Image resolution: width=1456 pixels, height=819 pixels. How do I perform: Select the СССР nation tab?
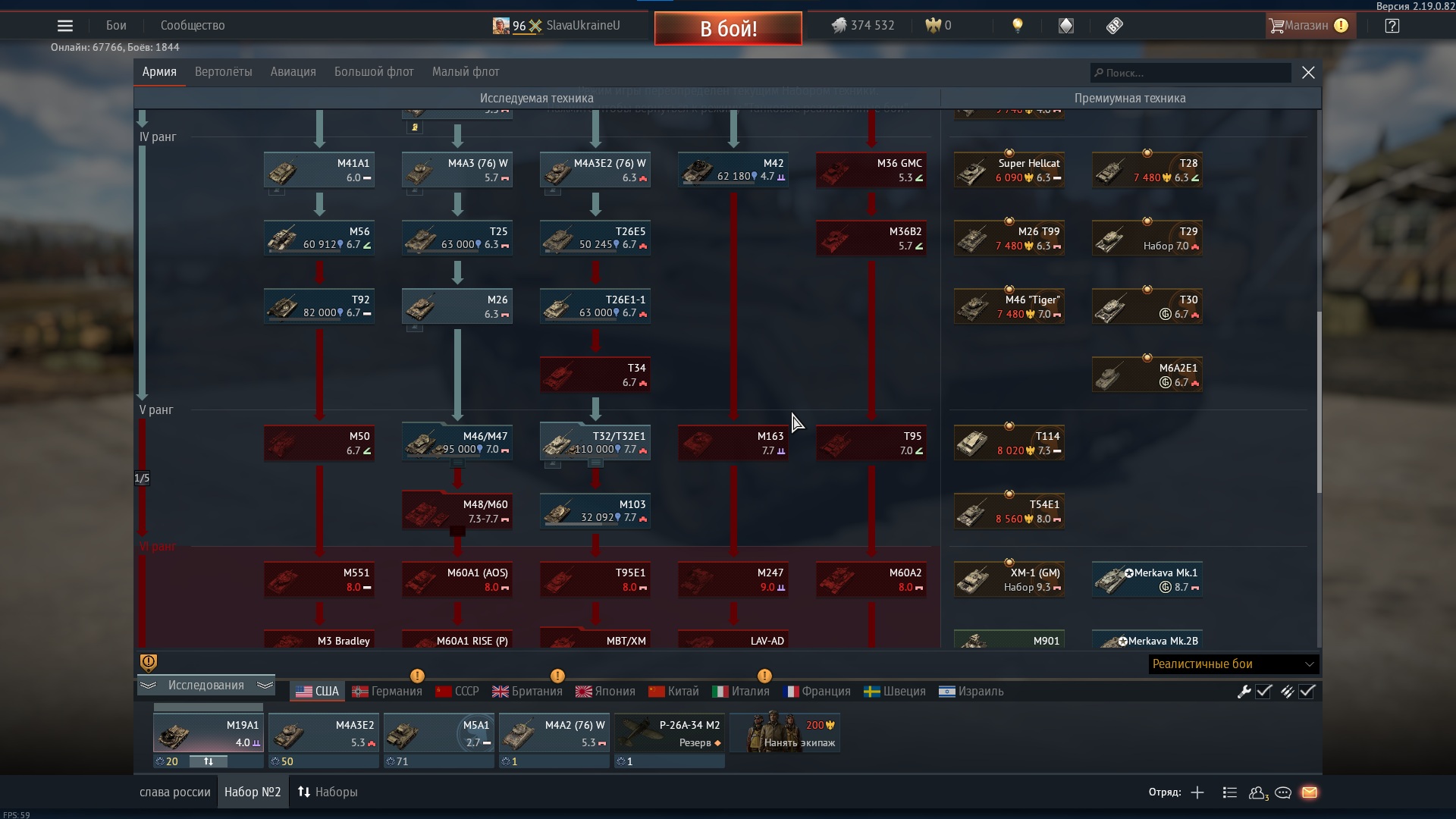click(x=457, y=692)
